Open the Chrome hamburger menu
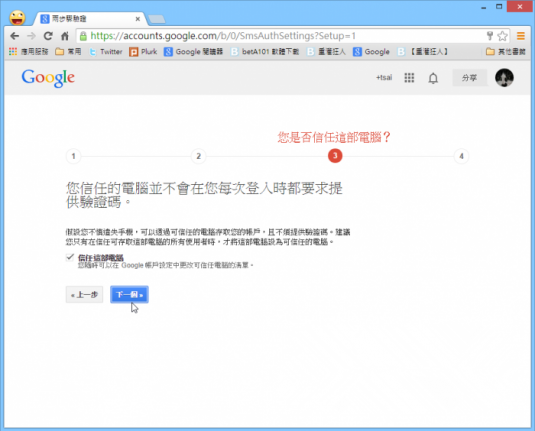 point(521,36)
